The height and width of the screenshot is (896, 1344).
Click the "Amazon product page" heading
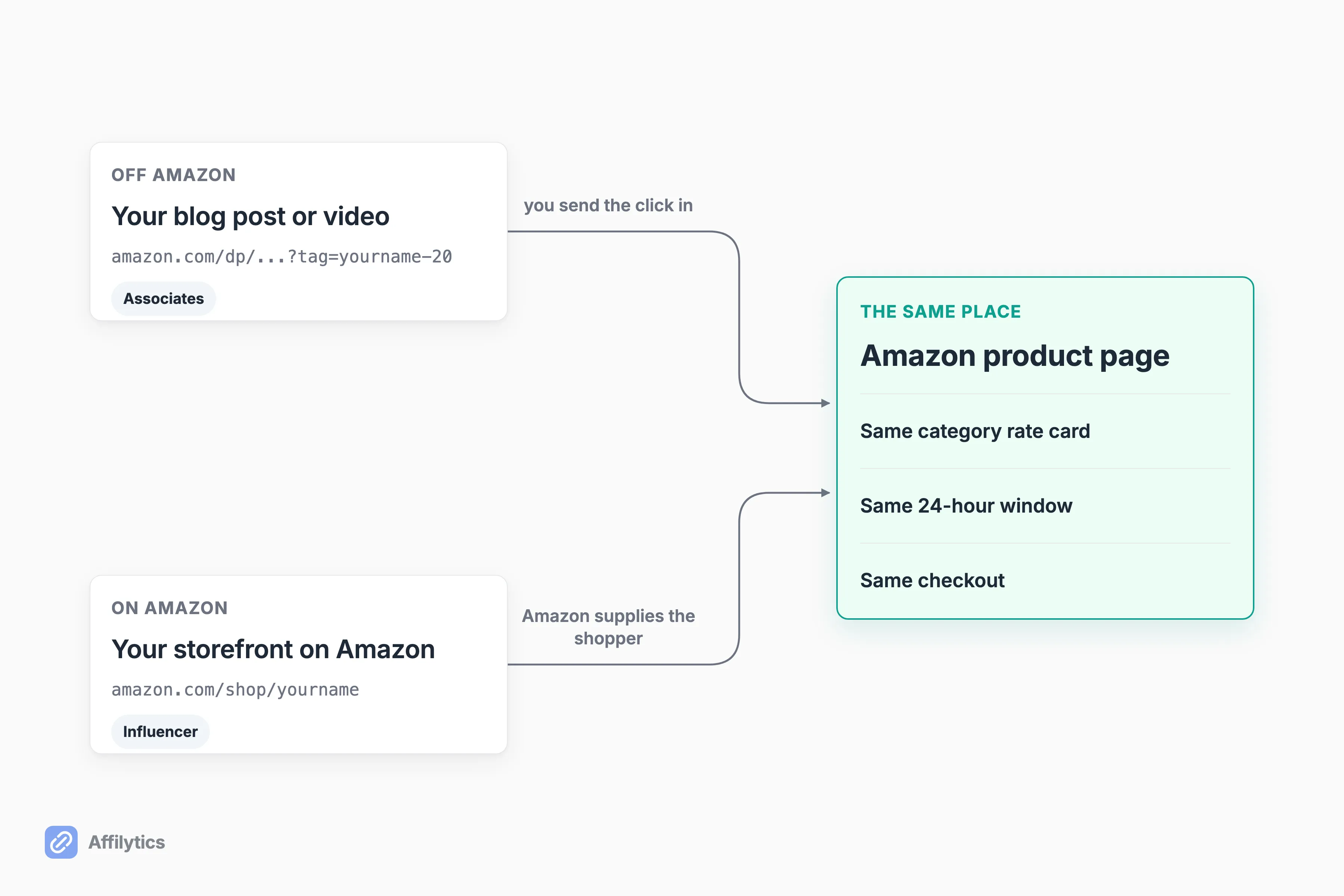pyautogui.click(x=1015, y=357)
